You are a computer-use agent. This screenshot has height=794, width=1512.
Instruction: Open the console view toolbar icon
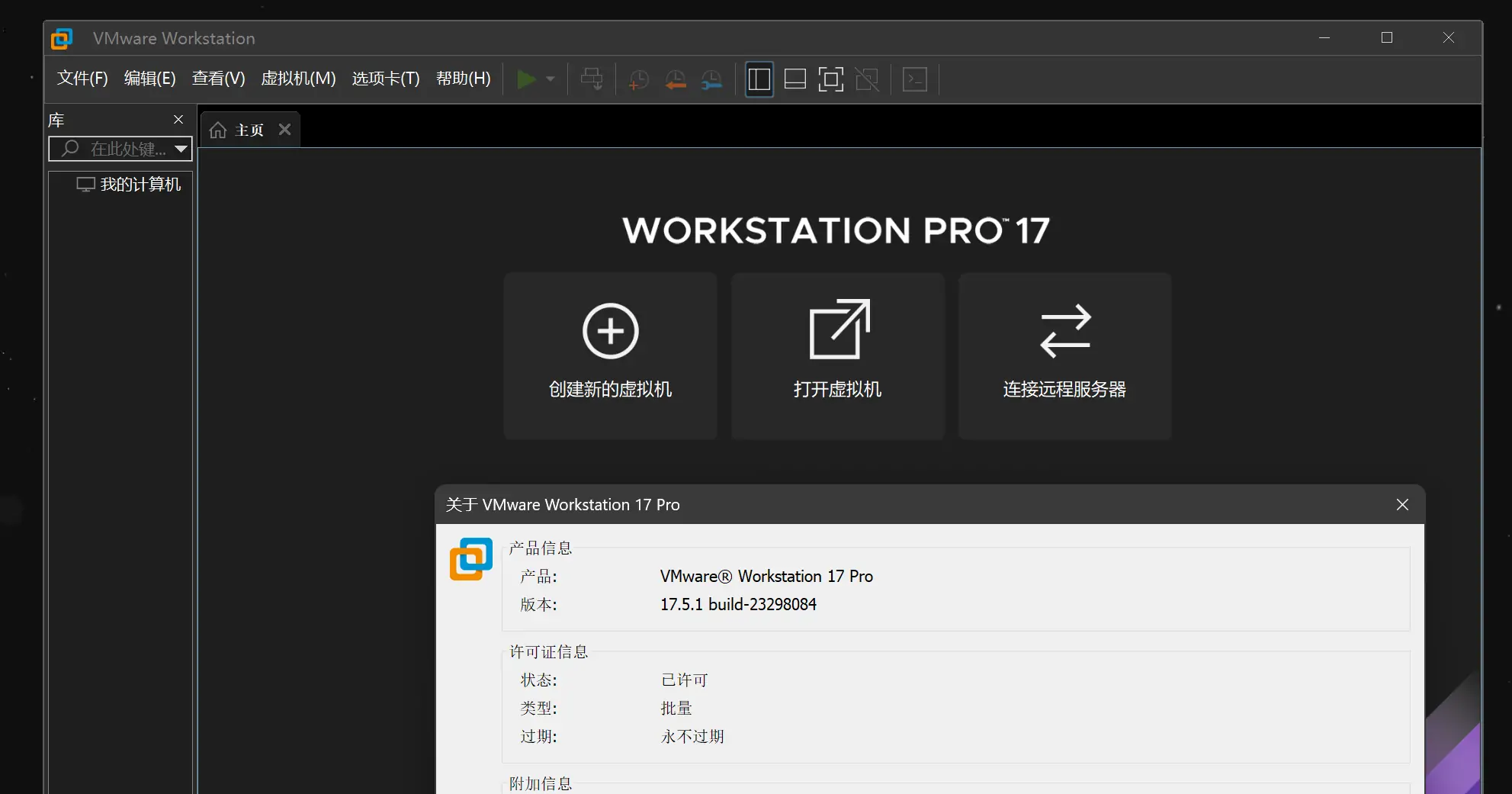point(915,79)
